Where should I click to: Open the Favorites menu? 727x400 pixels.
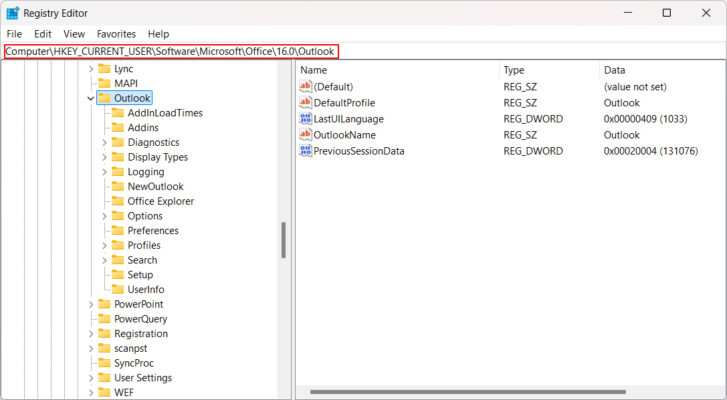point(116,34)
